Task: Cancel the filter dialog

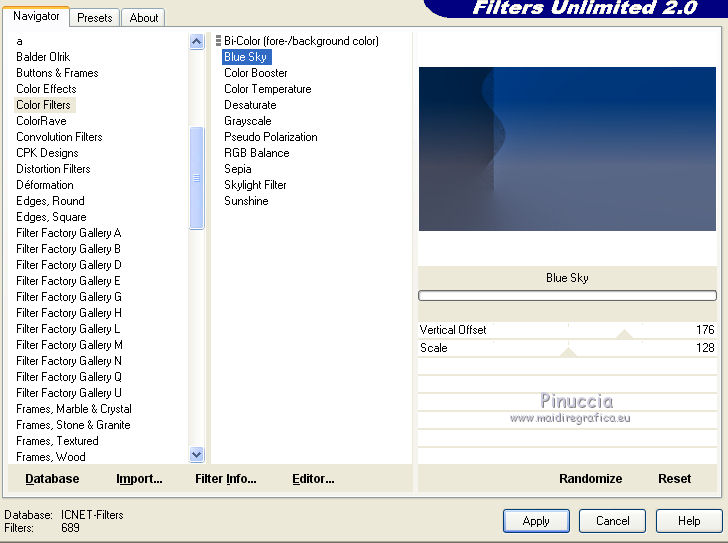Action: point(612,521)
